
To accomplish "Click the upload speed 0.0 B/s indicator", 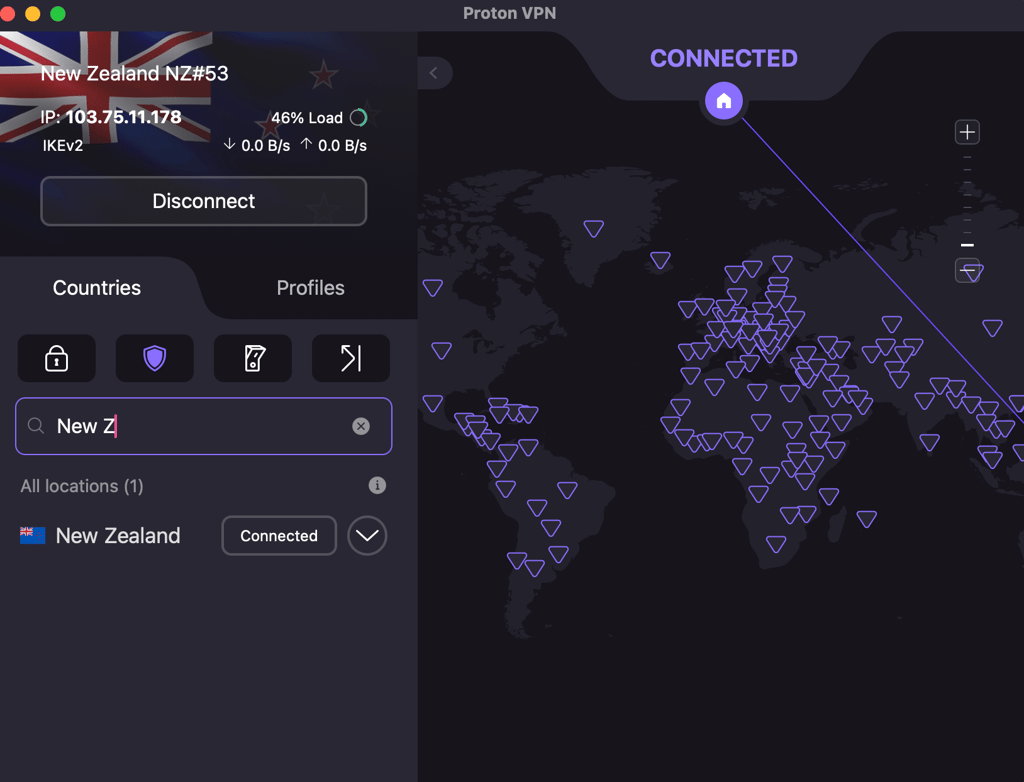I will tap(334, 145).
